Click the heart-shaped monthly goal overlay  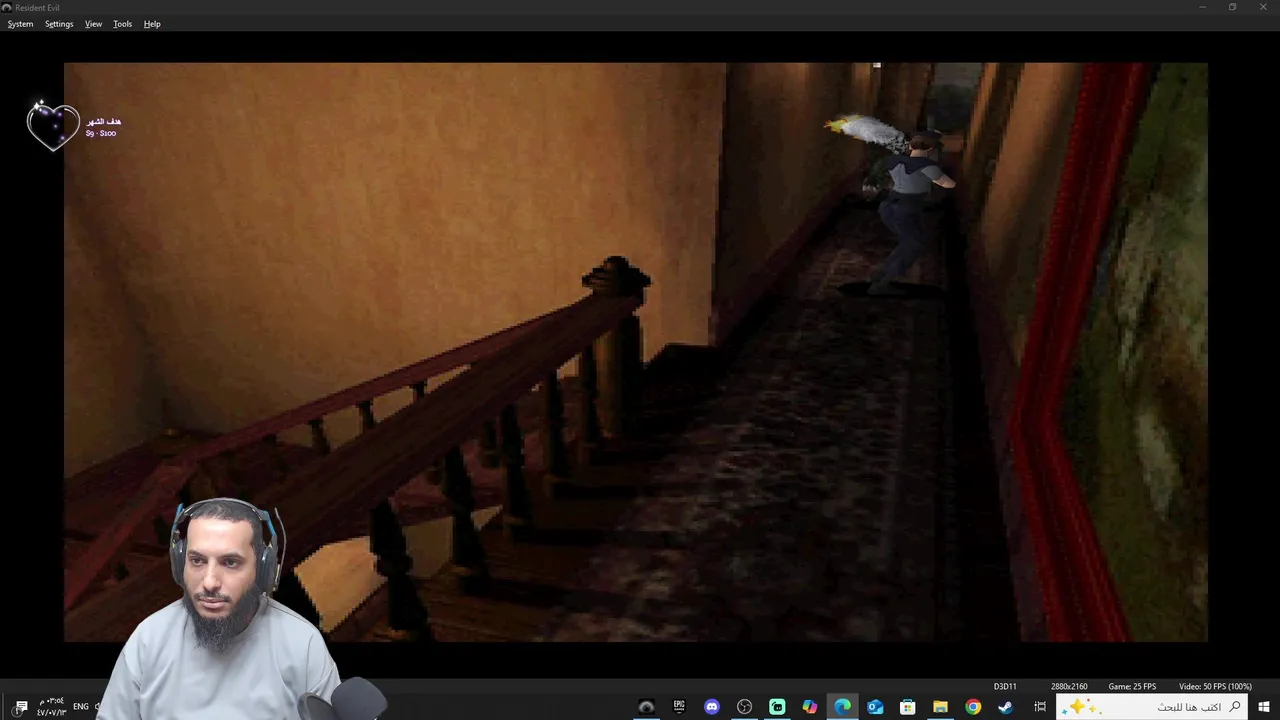(52, 126)
